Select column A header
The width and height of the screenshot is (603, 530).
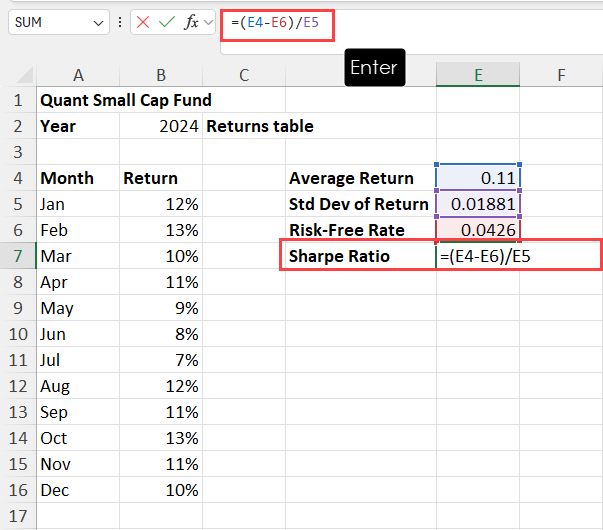tap(78, 75)
